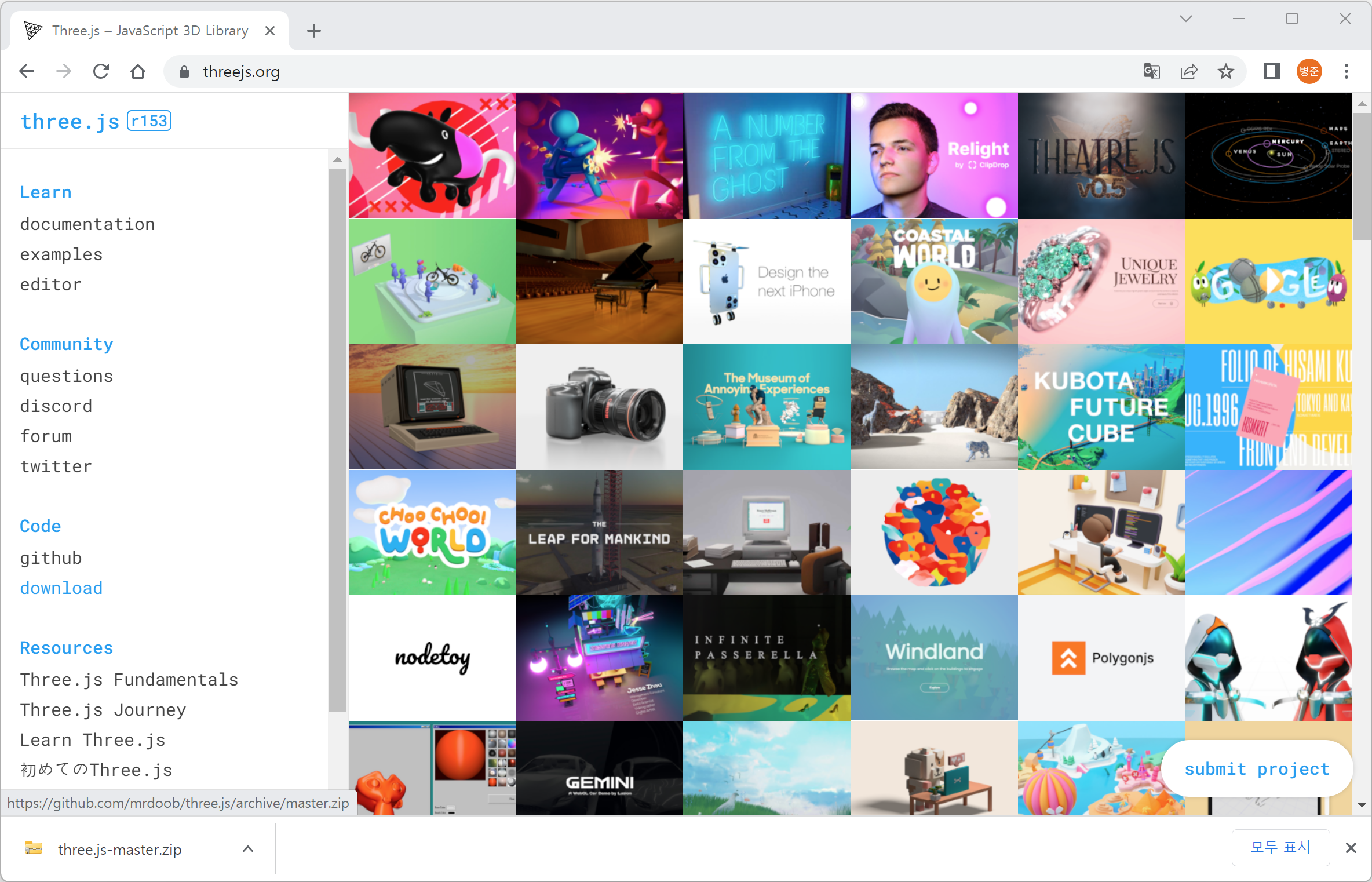Screen dimensions: 1372x882
Task: Go to the browser home page
Action: pyautogui.click(x=138, y=71)
